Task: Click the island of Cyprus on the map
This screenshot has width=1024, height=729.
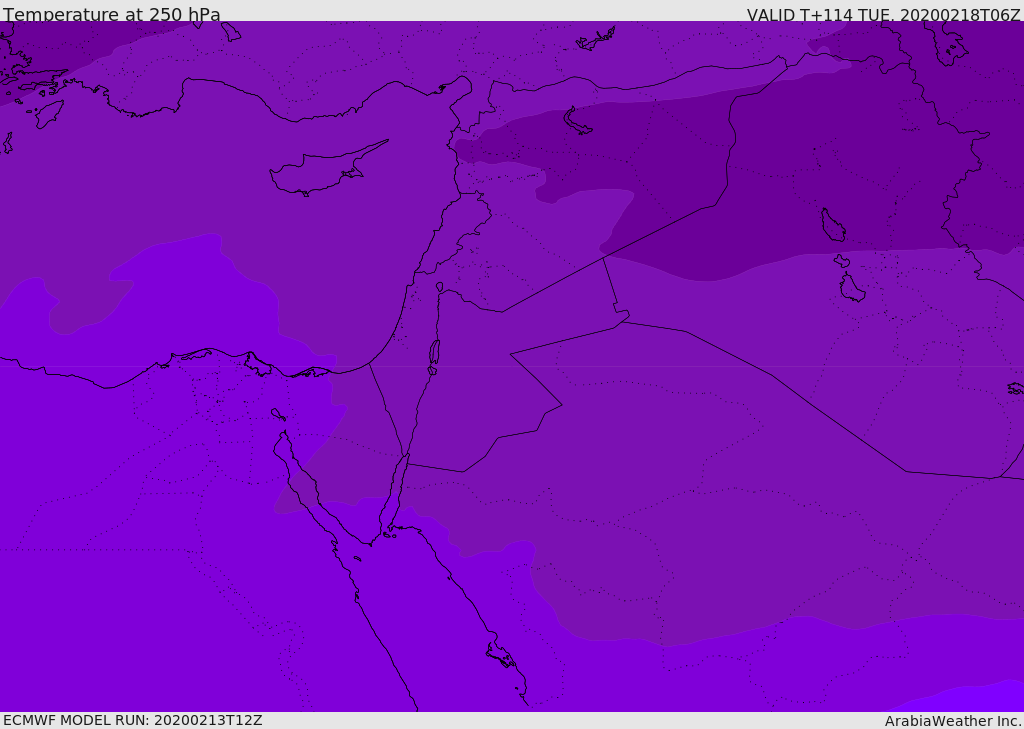Action: [323, 171]
